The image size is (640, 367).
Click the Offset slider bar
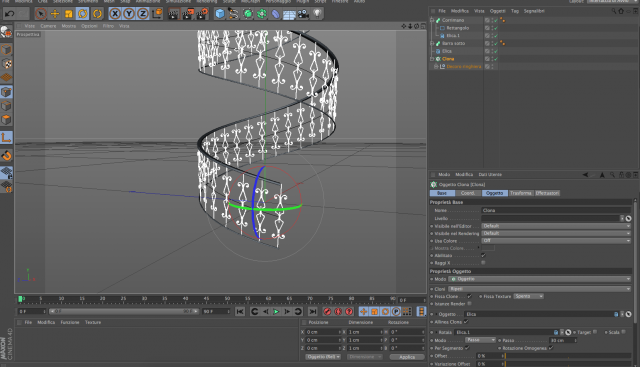tap(568, 356)
